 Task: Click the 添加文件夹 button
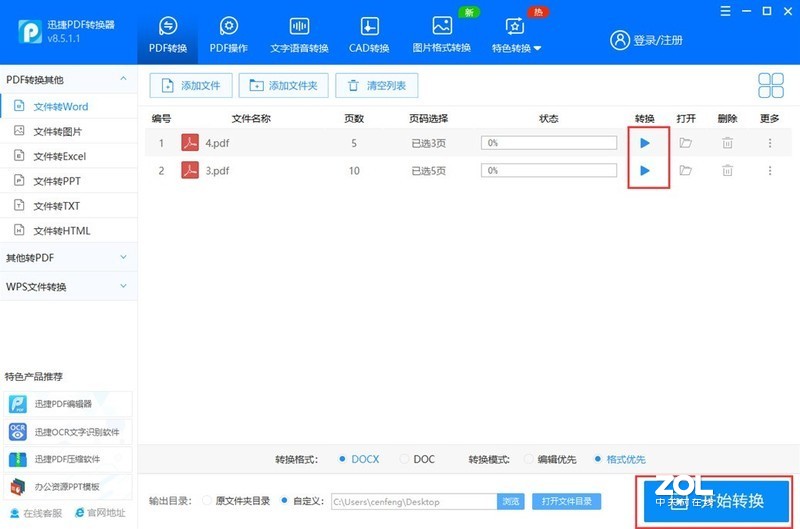pyautogui.click(x=283, y=85)
